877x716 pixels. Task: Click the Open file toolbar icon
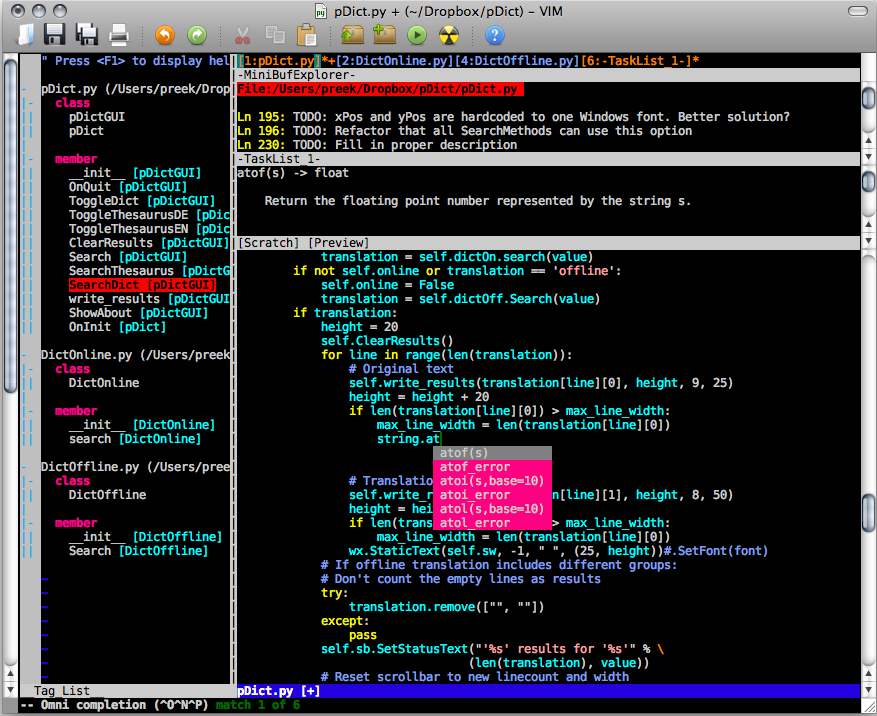coord(24,36)
